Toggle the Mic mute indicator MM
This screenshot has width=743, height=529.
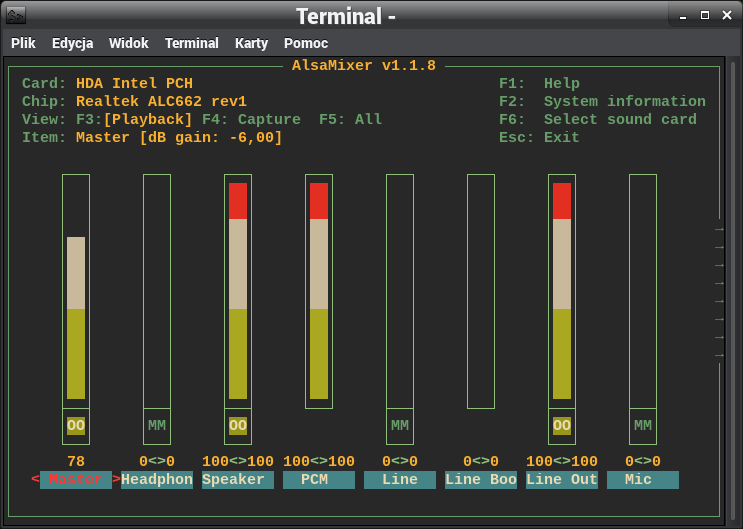click(x=643, y=426)
